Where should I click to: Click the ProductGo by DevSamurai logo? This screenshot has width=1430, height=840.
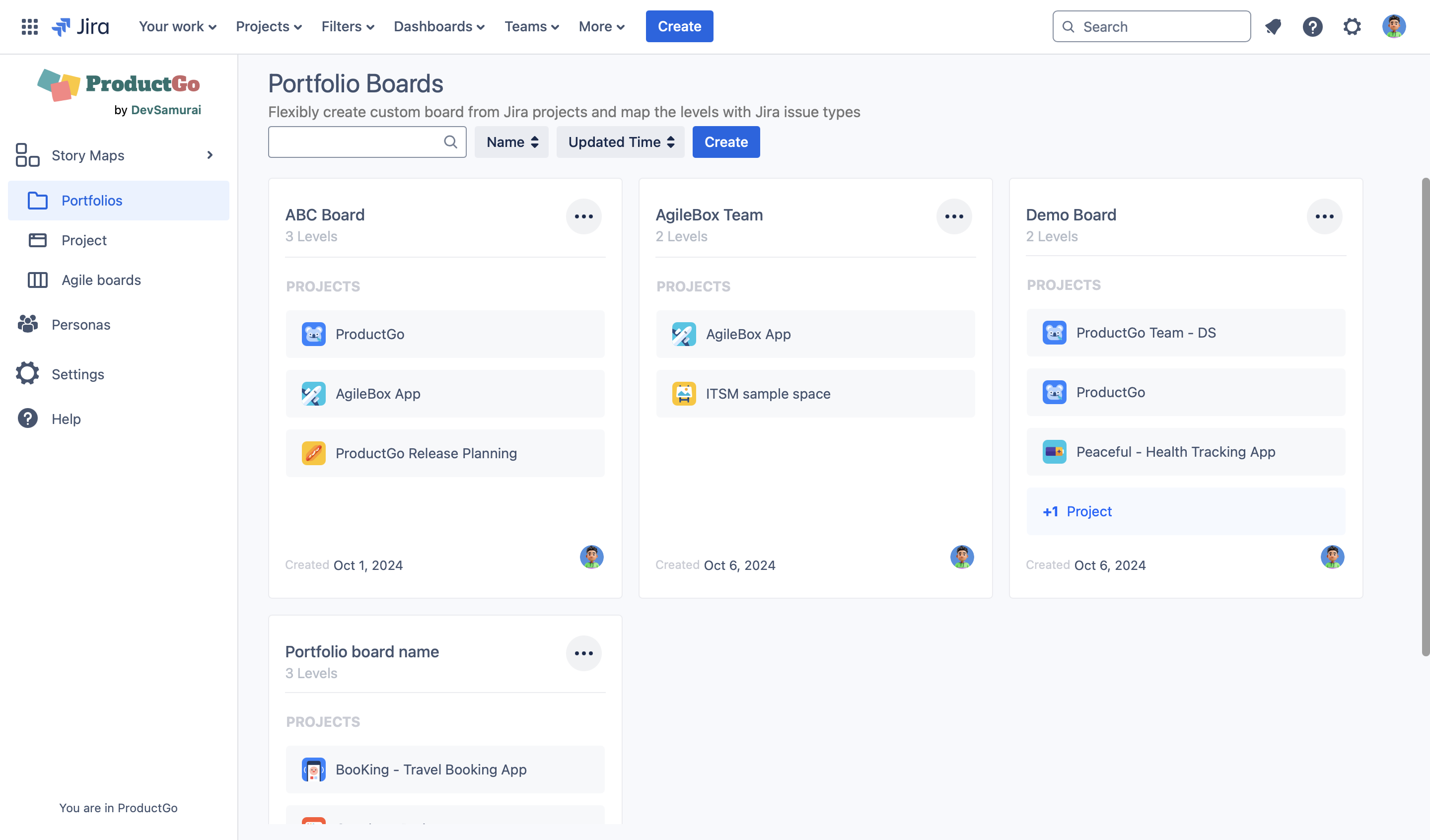coord(119,92)
